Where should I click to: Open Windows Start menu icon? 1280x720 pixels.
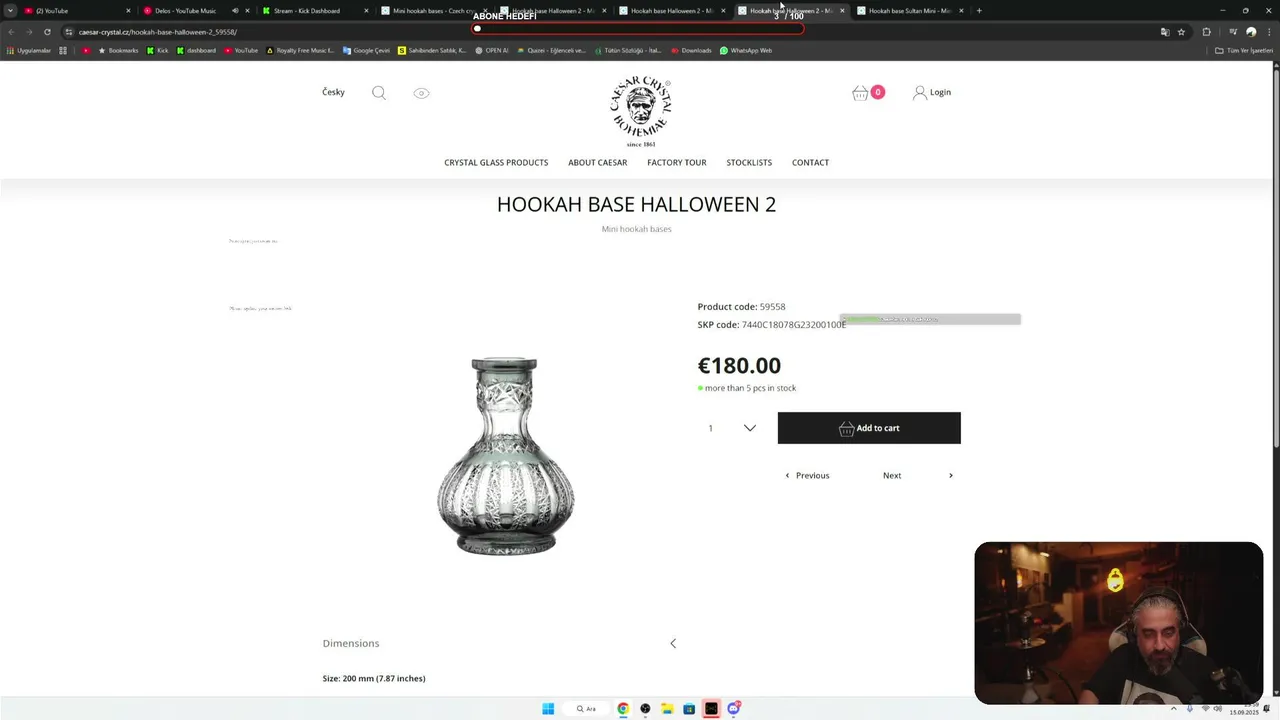(x=548, y=709)
